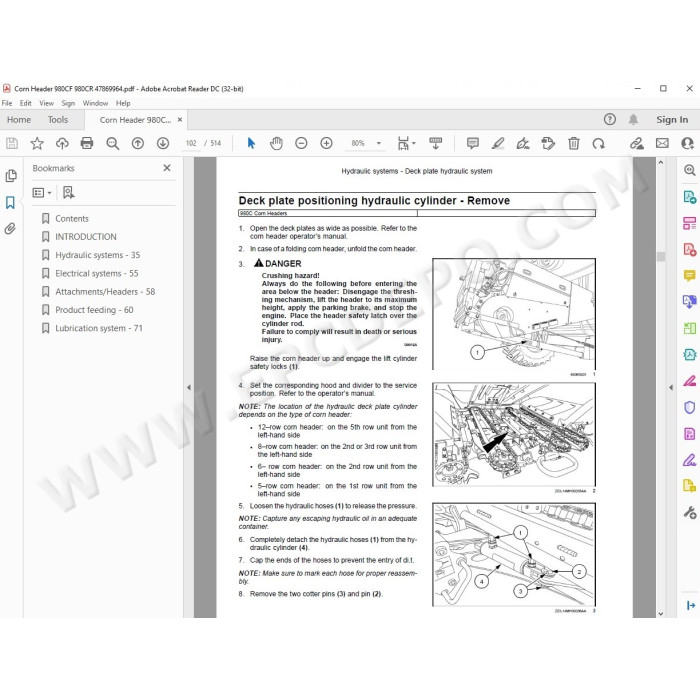Open Export PDF tool in right pane
This screenshot has width=700, height=700.
(690, 196)
